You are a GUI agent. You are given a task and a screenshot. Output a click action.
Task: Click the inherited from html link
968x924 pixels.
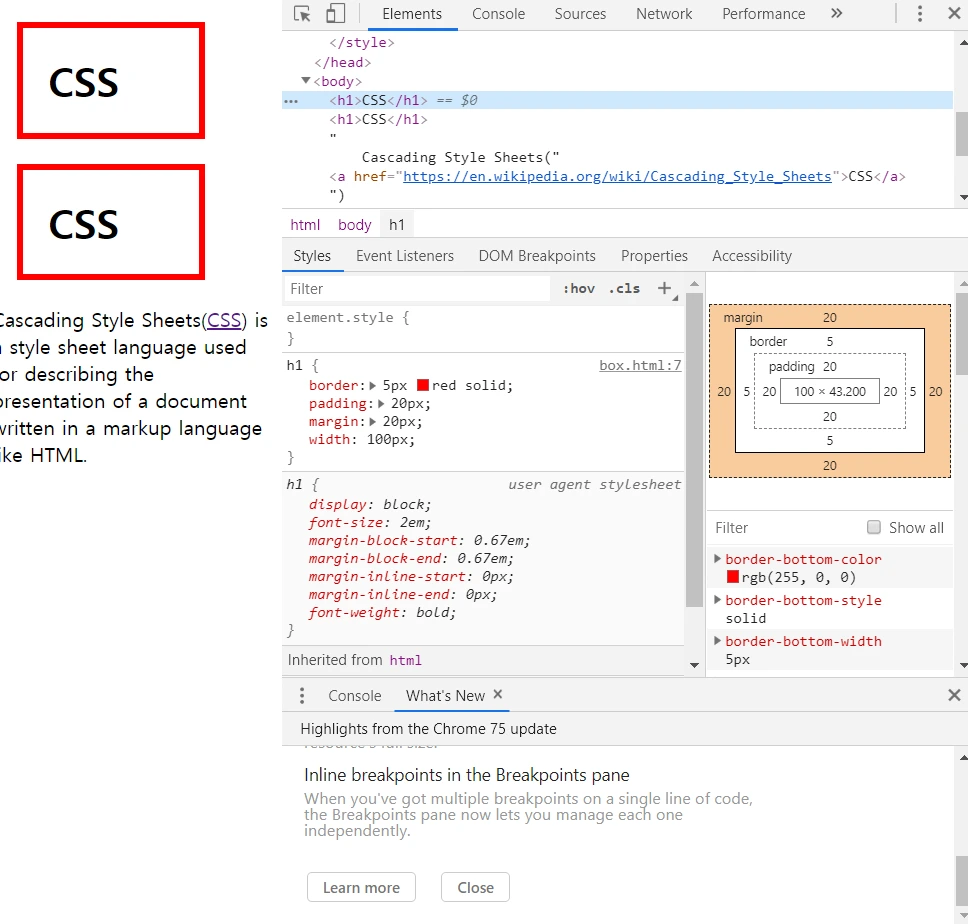pyautogui.click(x=405, y=660)
